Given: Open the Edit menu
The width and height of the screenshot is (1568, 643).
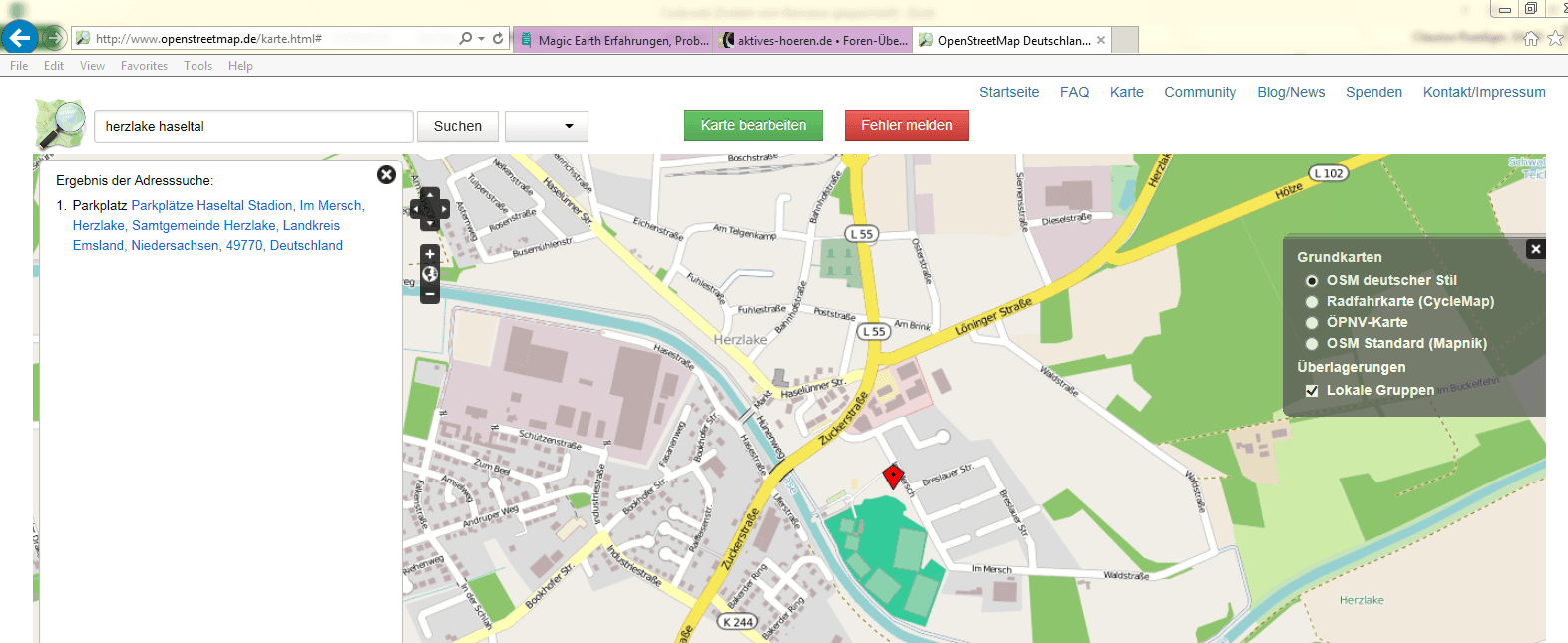Looking at the screenshot, I should pyautogui.click(x=54, y=66).
